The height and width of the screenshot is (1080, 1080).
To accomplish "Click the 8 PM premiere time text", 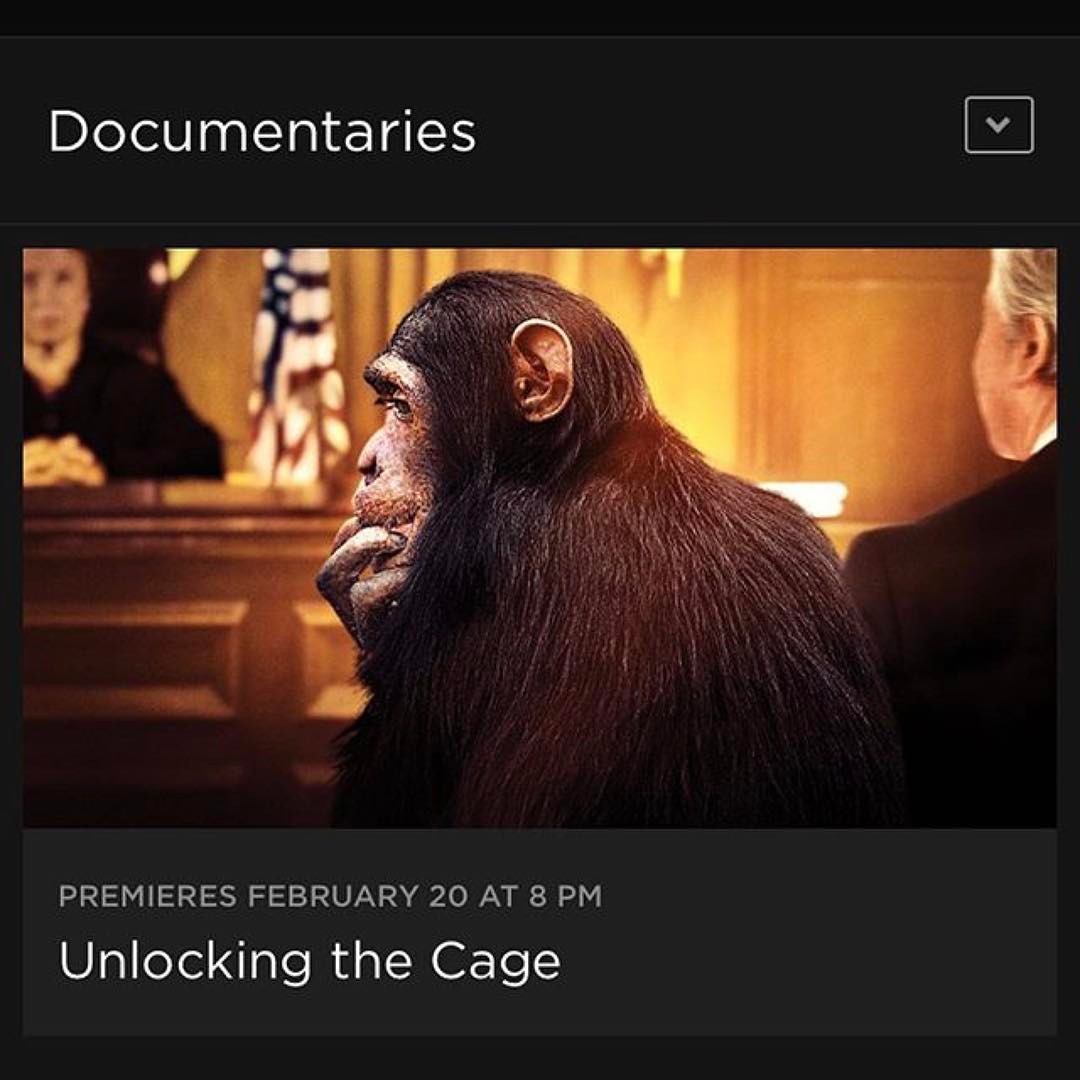I will pyautogui.click(x=565, y=896).
